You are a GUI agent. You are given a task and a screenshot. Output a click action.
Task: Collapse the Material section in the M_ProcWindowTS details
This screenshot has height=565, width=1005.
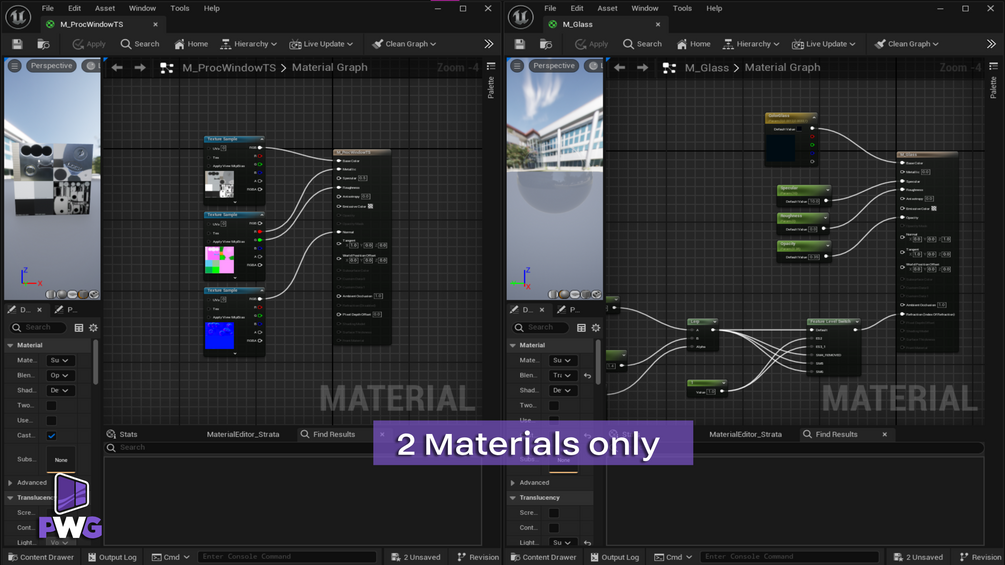[10, 345]
